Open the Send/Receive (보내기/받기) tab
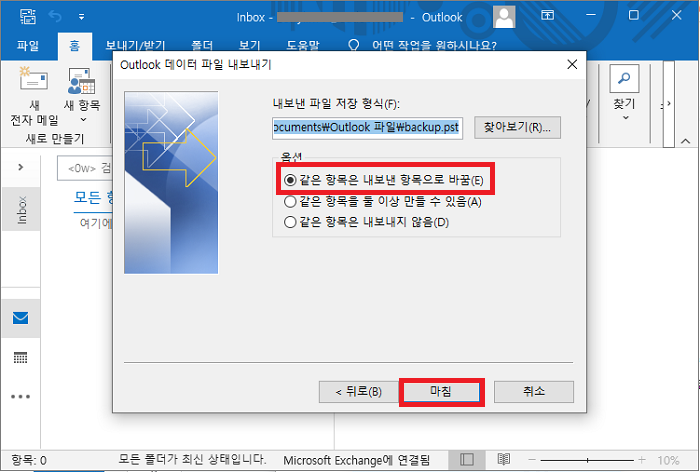Image resolution: width=700 pixels, height=472 pixels. click(x=135, y=46)
